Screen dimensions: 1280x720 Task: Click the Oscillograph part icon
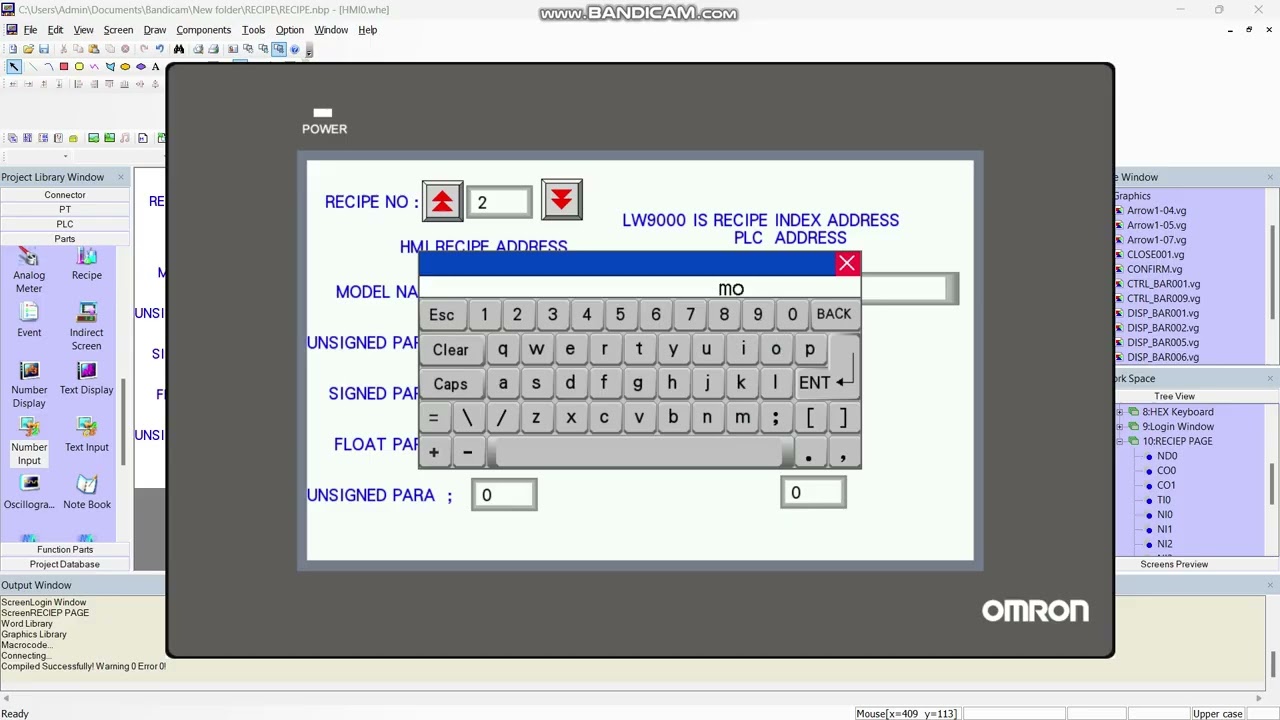click(29, 485)
